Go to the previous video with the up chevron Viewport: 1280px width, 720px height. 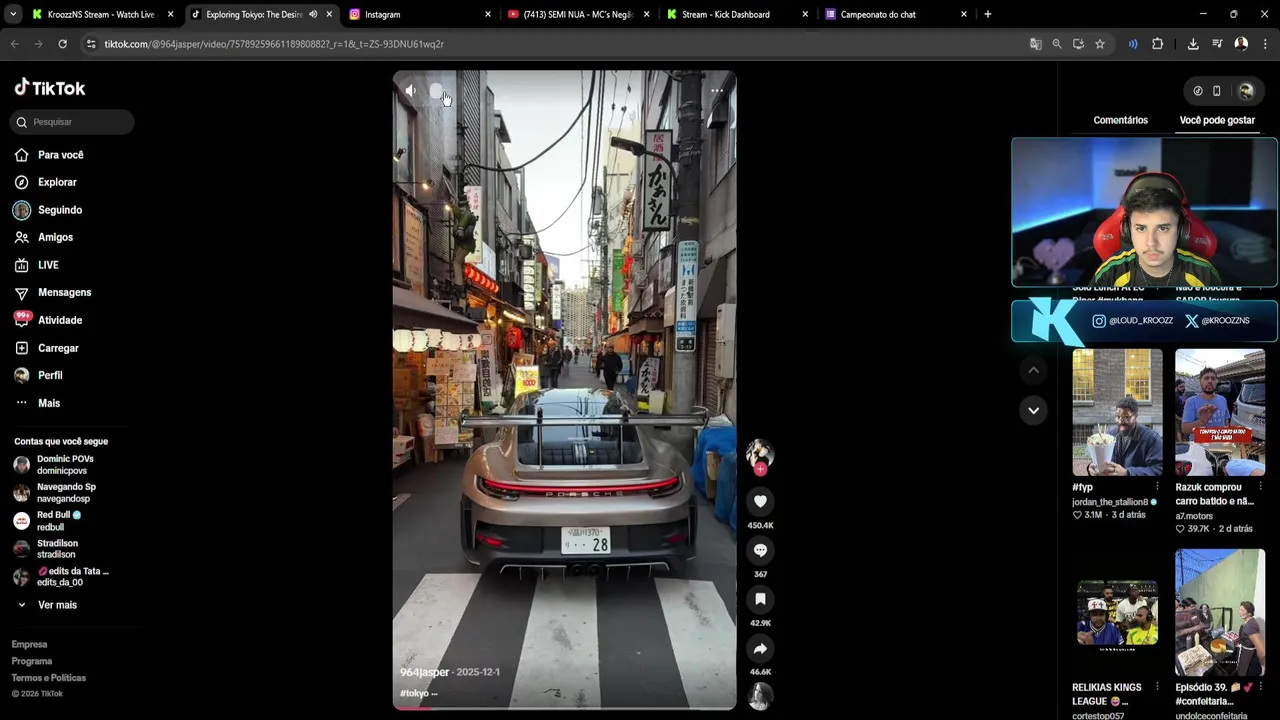pos(1033,370)
